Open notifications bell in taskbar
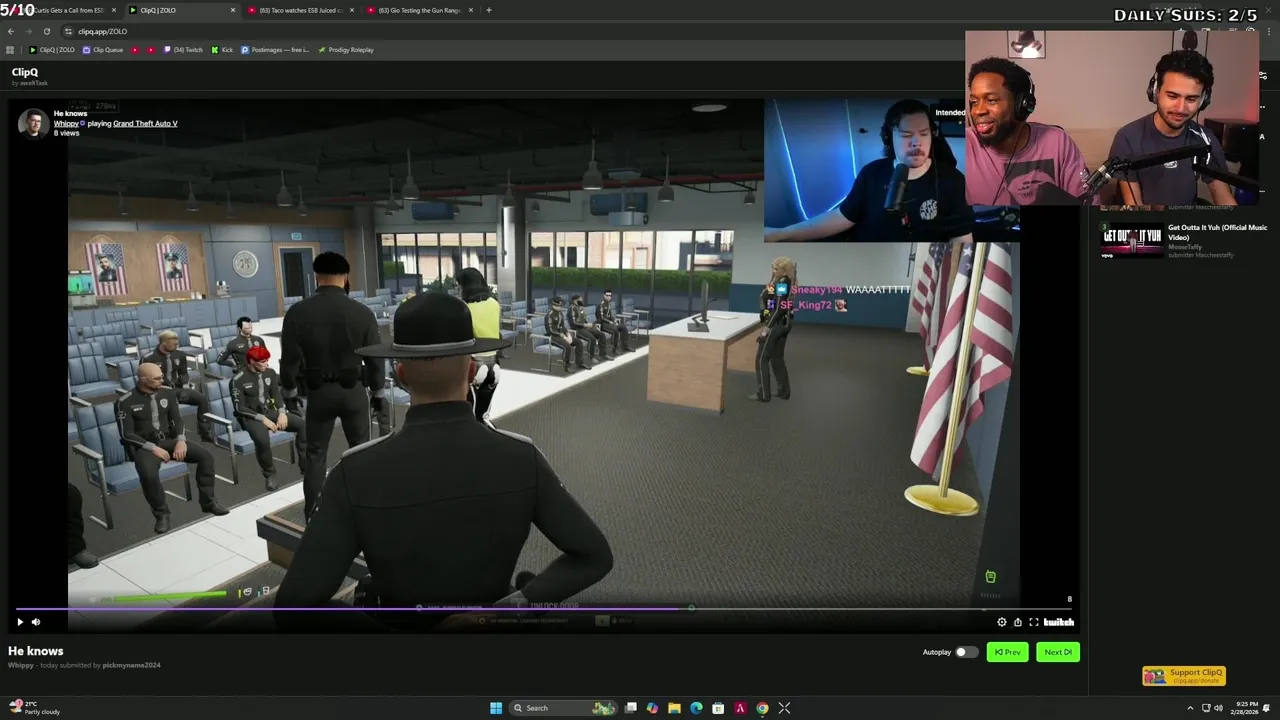The image size is (1280, 720). coord(1267,708)
